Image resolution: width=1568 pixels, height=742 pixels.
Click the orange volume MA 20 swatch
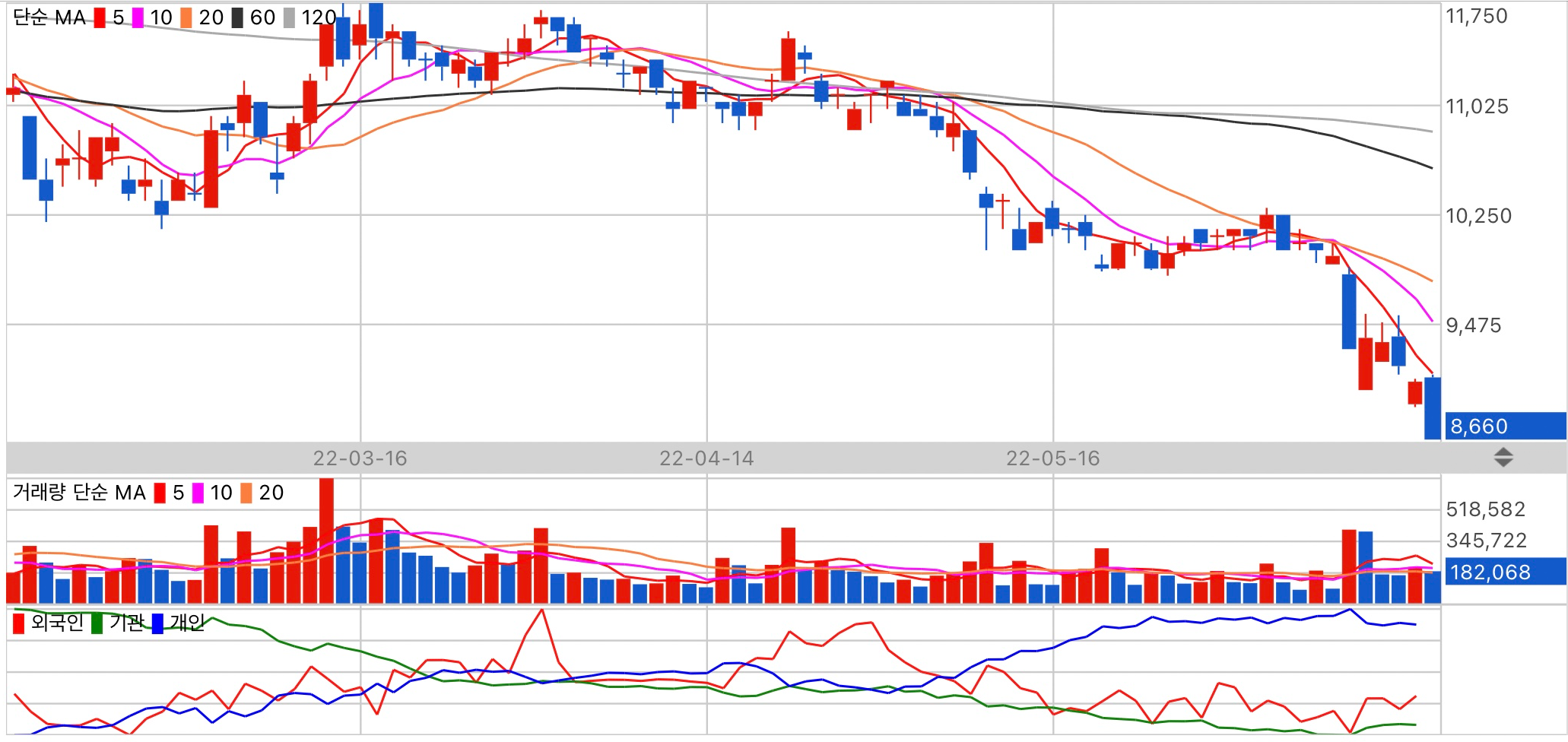coord(246,493)
